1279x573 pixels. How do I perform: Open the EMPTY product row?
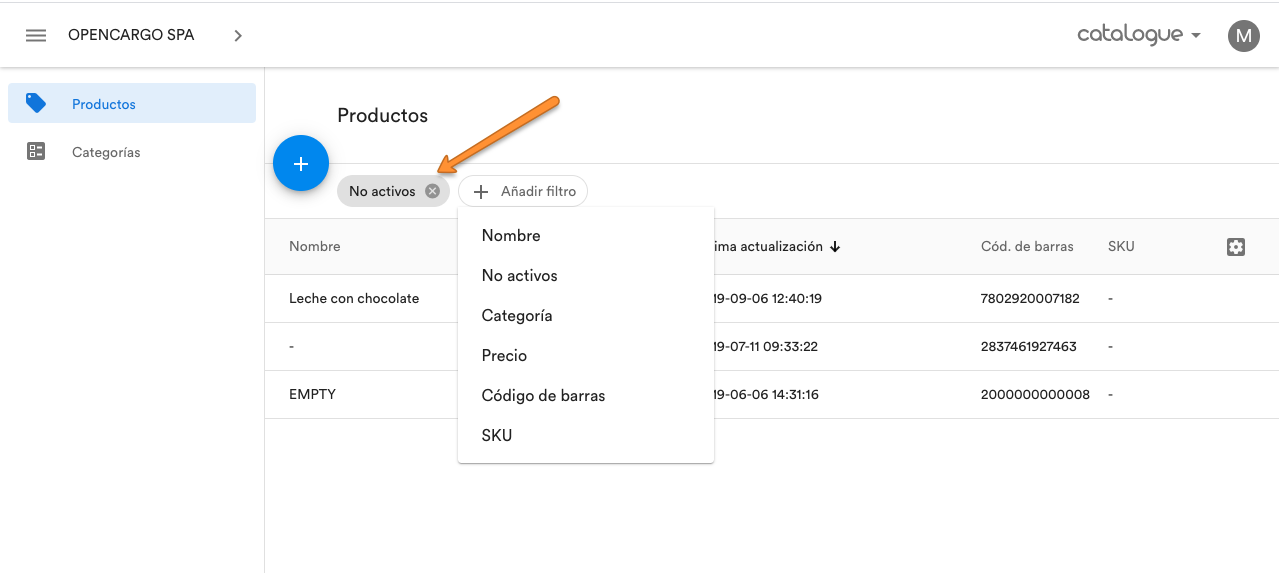(312, 395)
